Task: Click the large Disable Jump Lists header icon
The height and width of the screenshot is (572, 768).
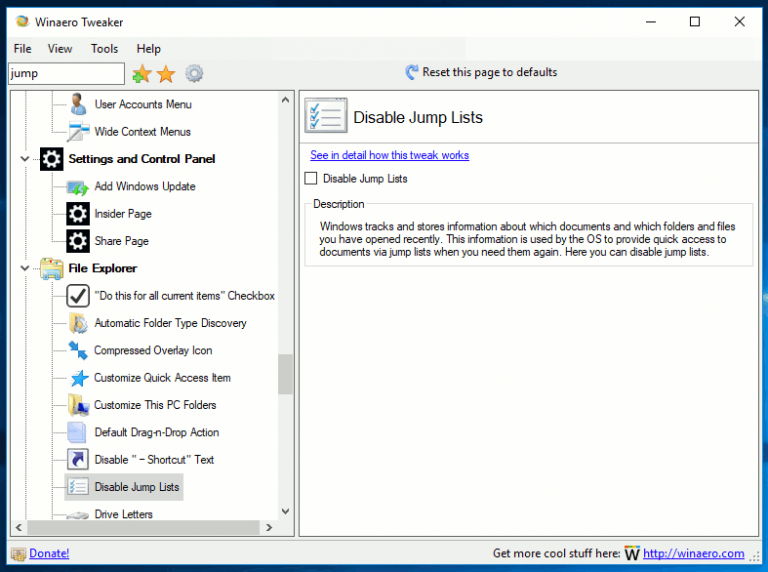Action: point(326,116)
